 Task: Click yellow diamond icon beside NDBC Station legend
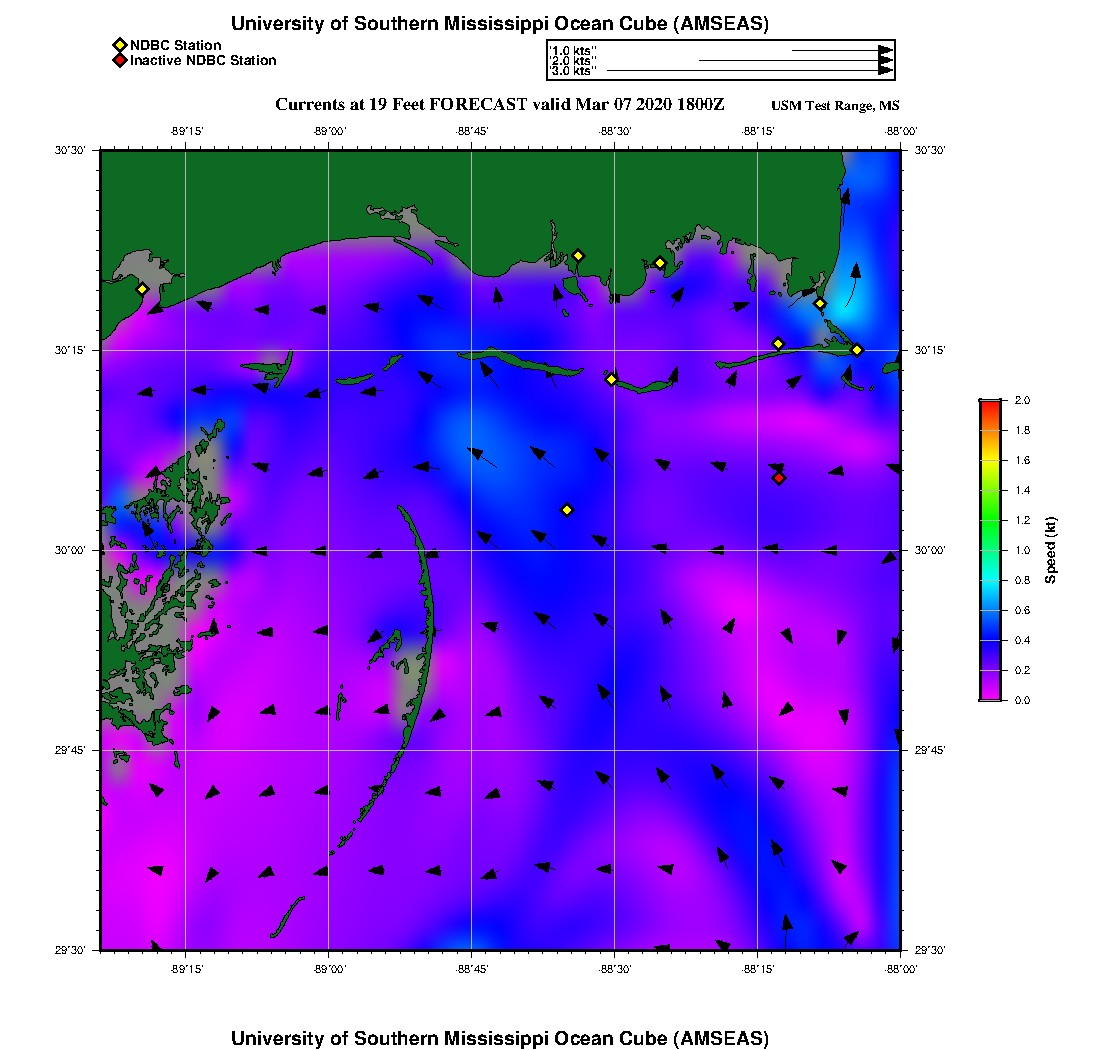point(119,45)
